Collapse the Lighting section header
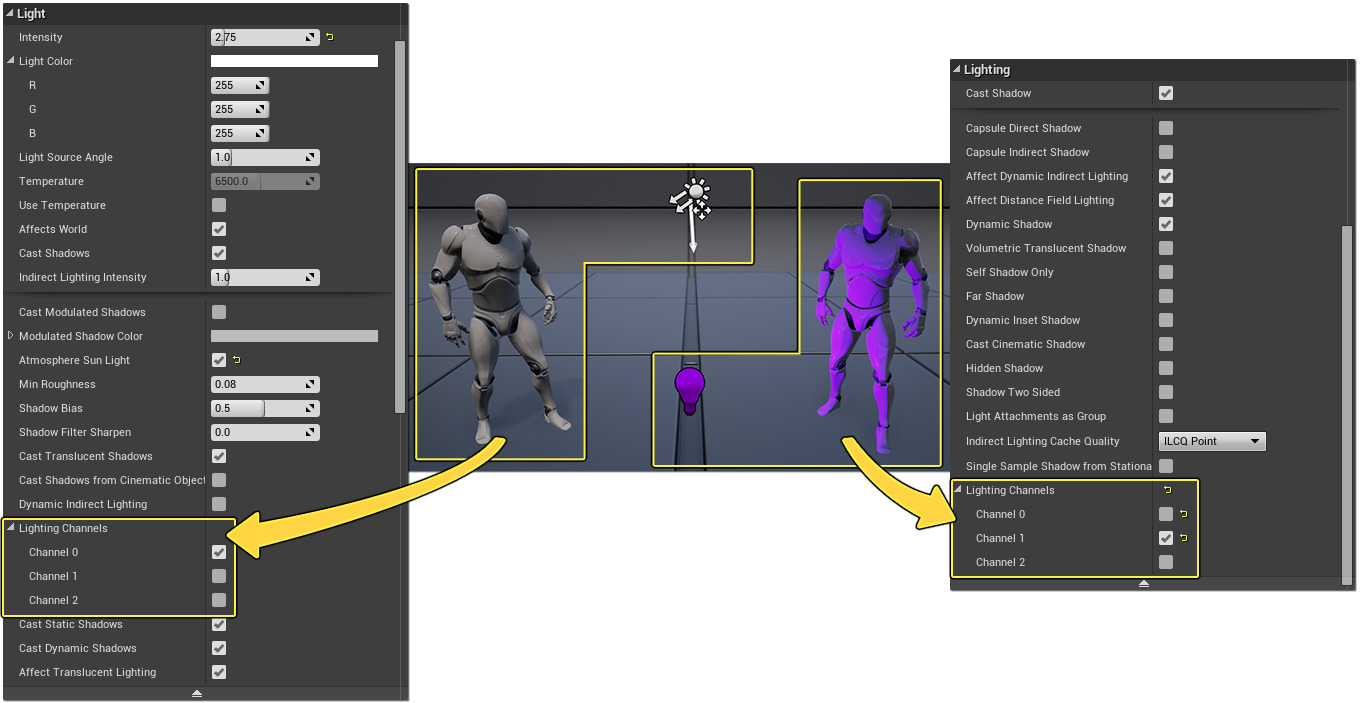 [956, 70]
